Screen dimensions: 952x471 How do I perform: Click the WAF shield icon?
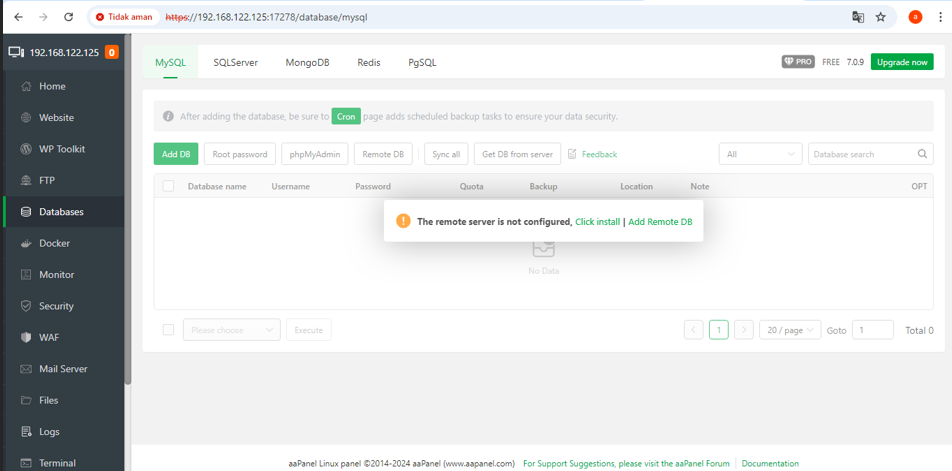pos(26,337)
